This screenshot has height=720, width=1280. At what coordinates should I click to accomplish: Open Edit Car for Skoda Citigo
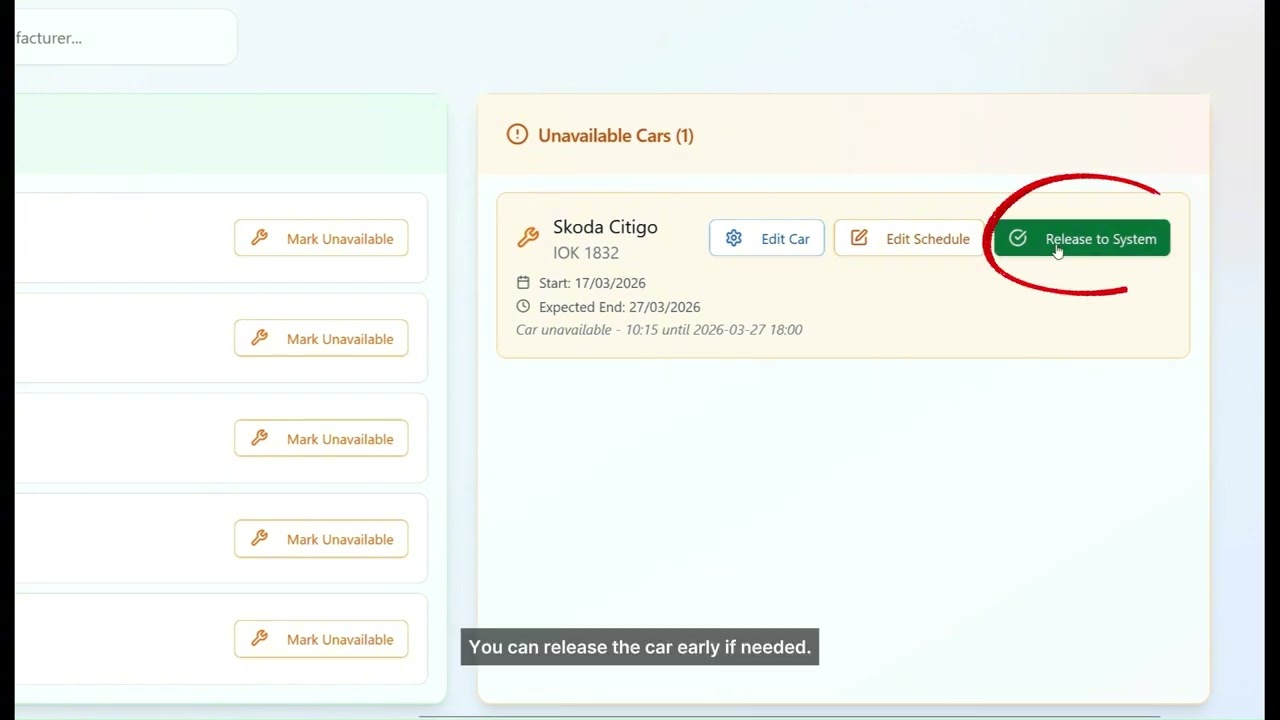(767, 238)
